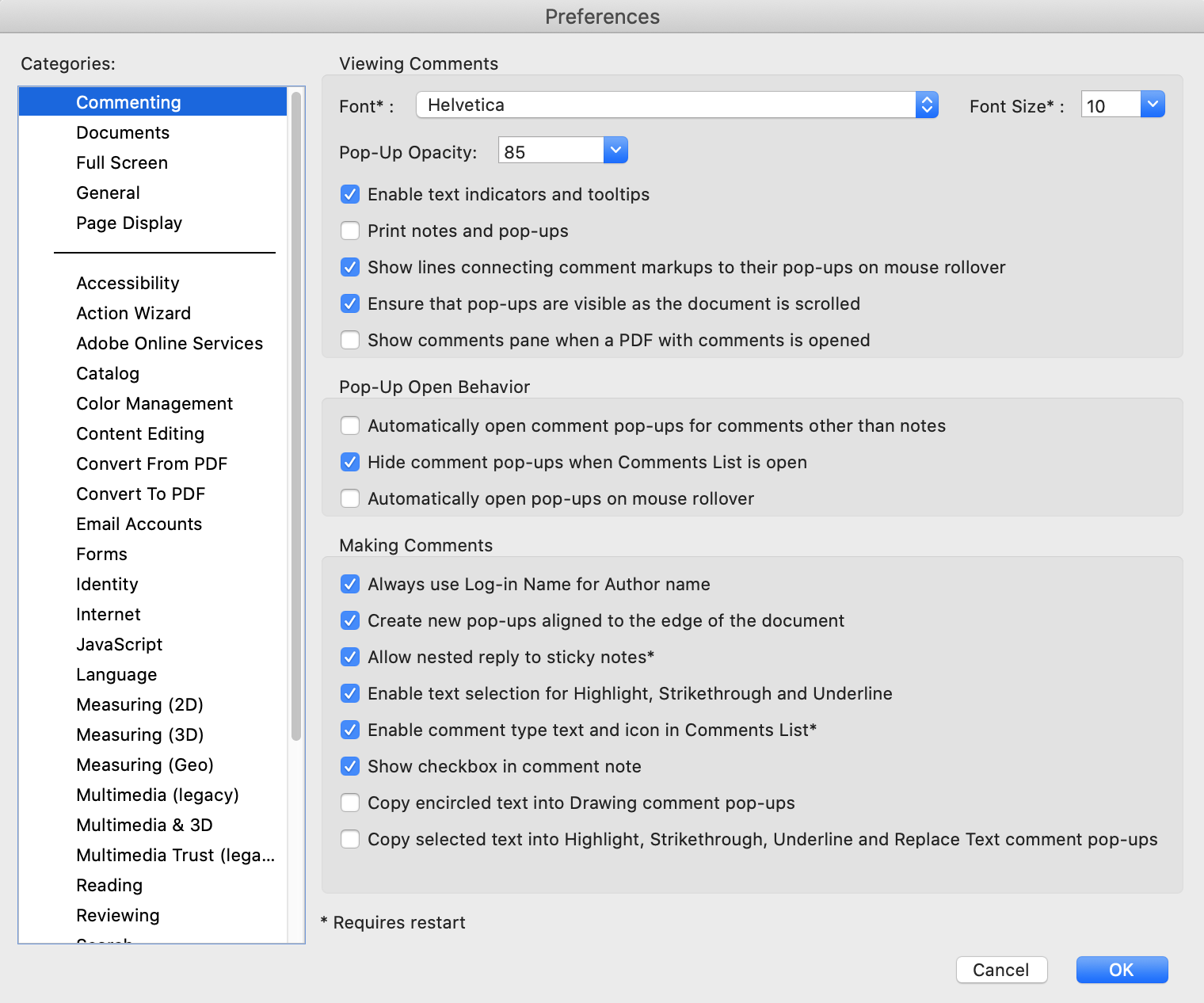Confirm preferences with the OK button

pos(1122,970)
